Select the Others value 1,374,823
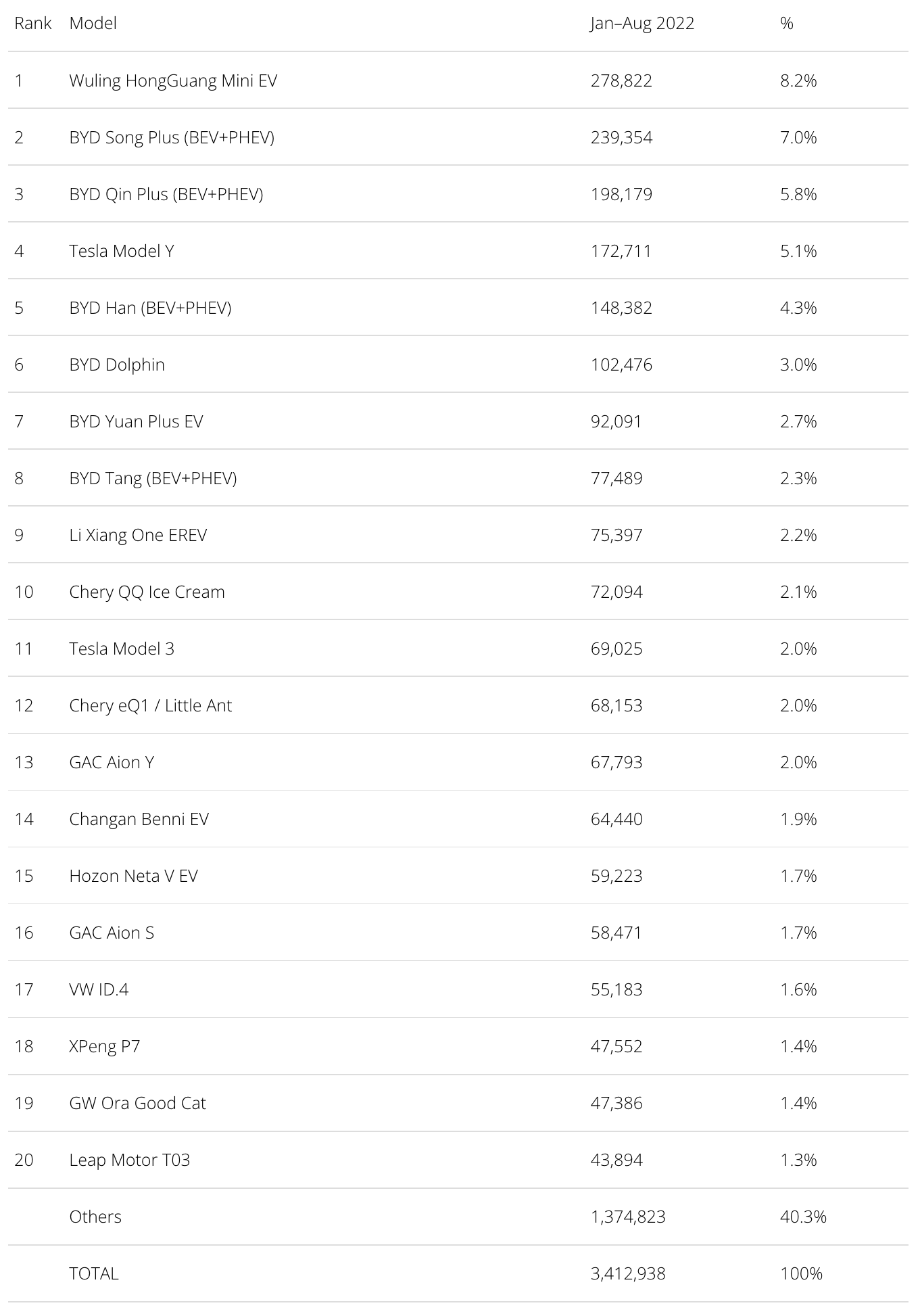 pos(628,1217)
